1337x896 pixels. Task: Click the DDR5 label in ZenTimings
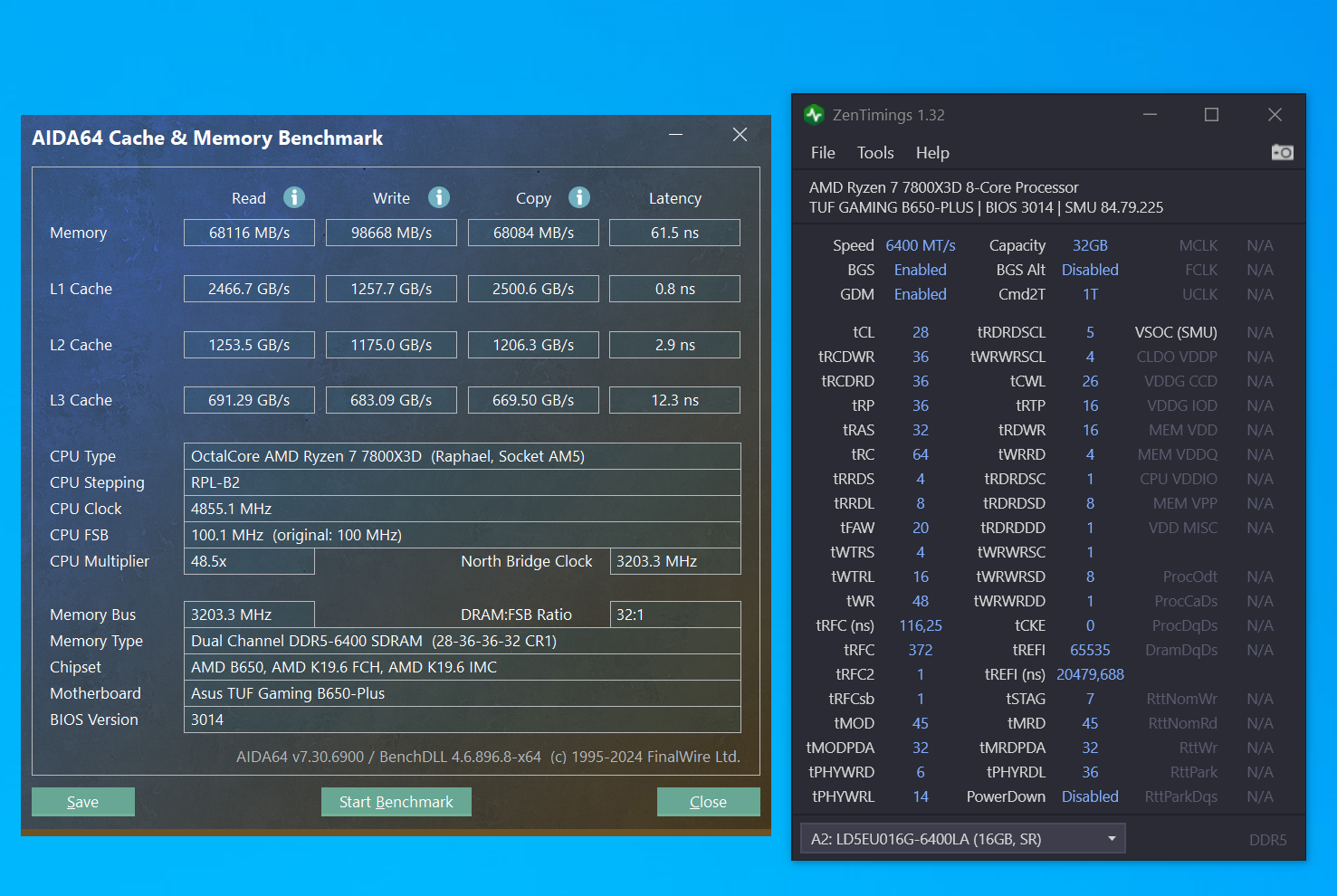click(1267, 840)
